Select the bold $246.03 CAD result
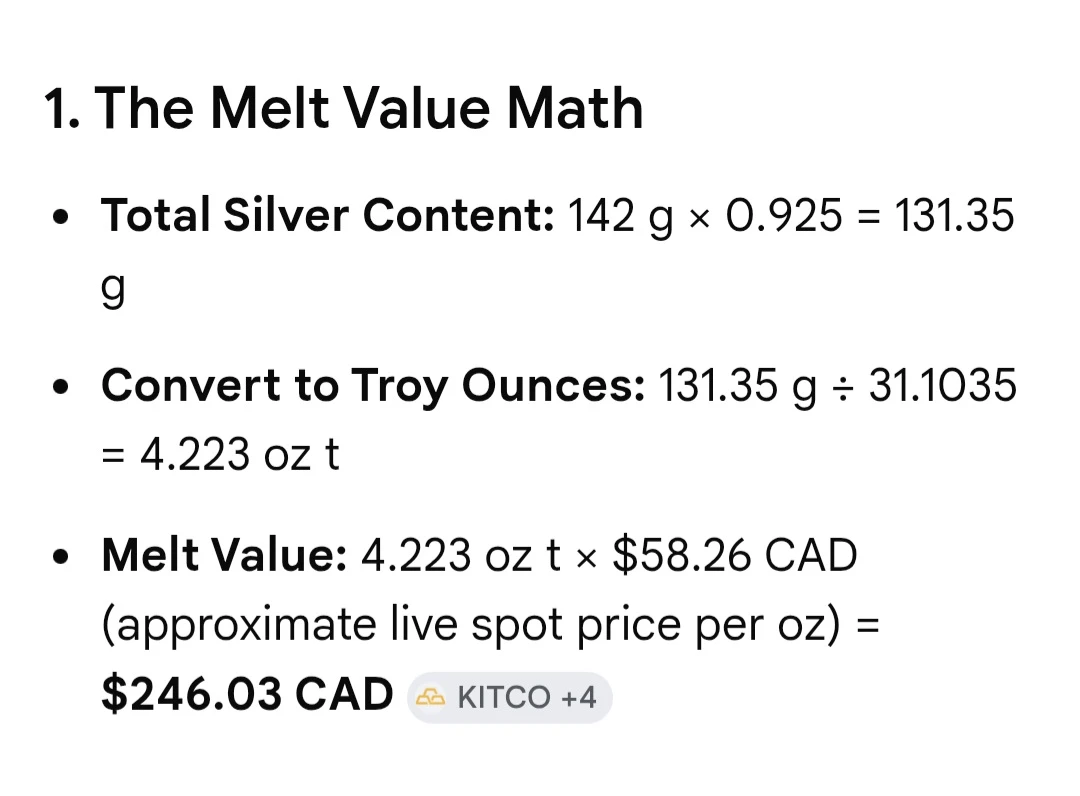This screenshot has height=796, width=1080. click(x=247, y=694)
